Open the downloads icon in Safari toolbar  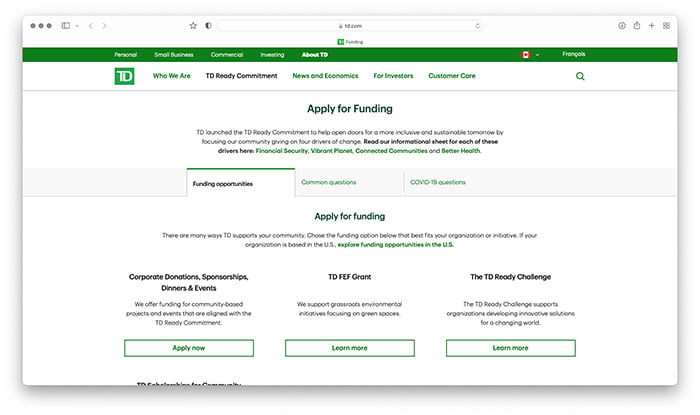[622, 26]
